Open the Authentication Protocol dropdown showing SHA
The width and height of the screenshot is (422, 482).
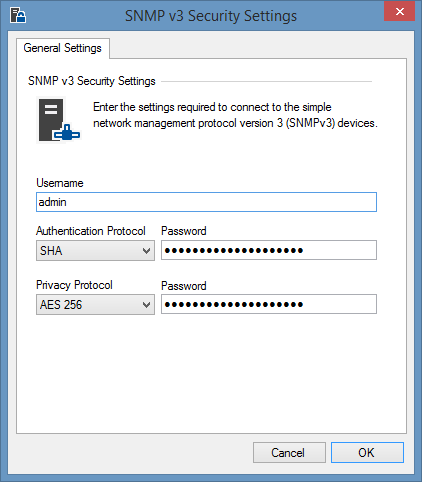(x=95, y=251)
